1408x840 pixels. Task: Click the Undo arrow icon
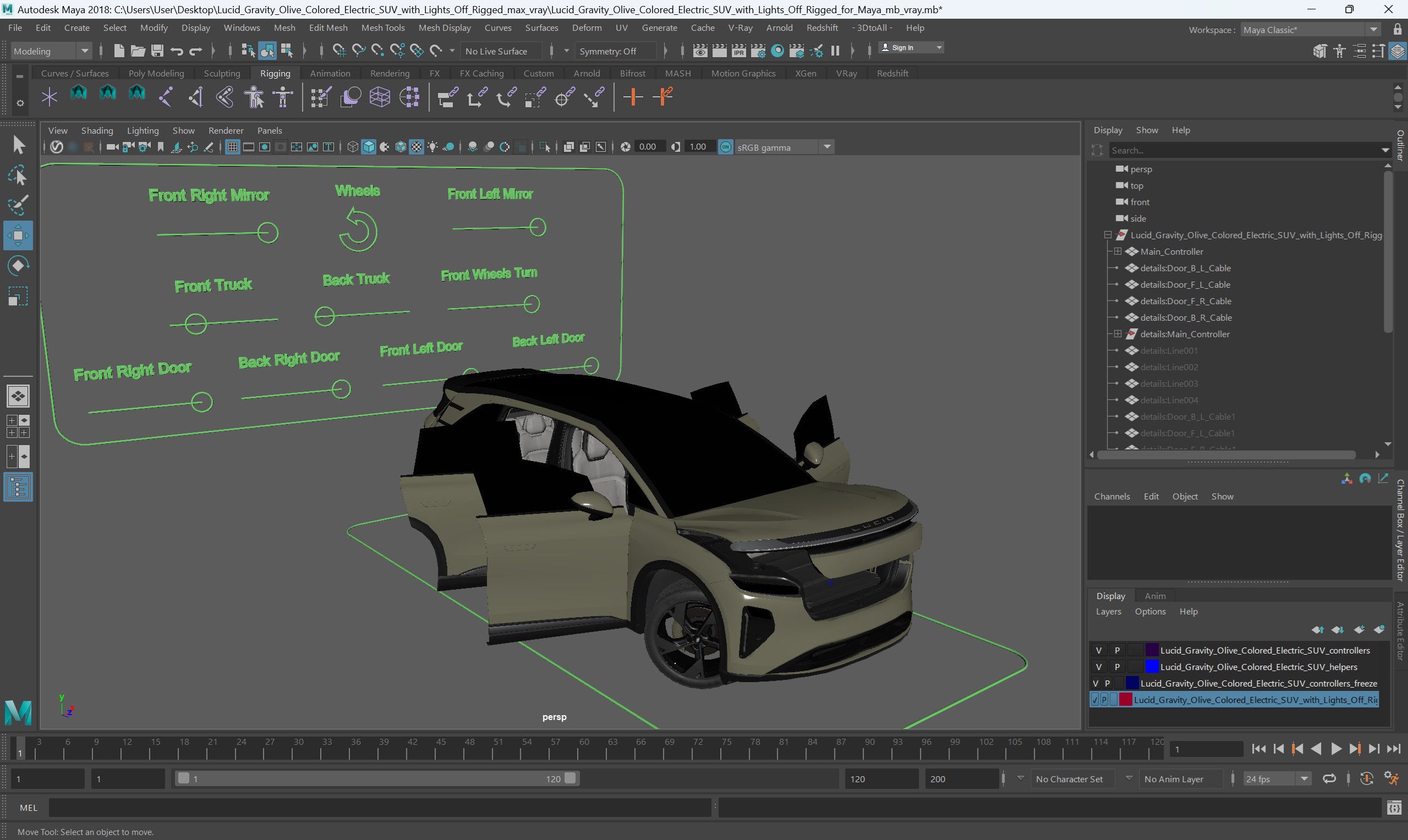176,51
